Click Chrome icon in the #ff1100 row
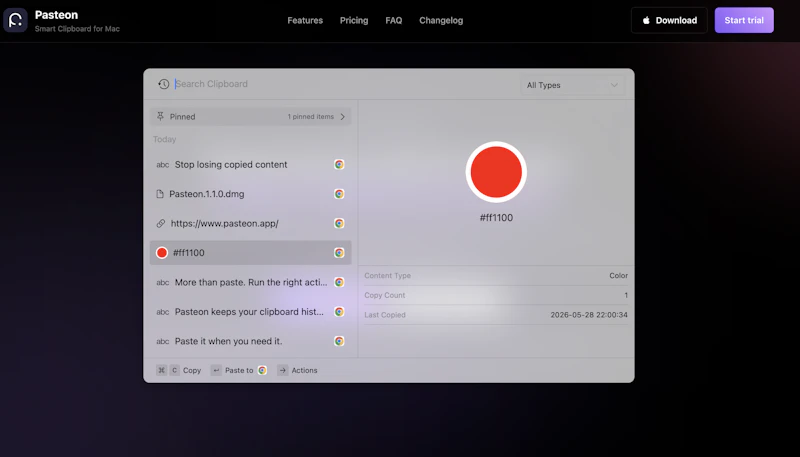This screenshot has height=457, width=800. point(339,252)
